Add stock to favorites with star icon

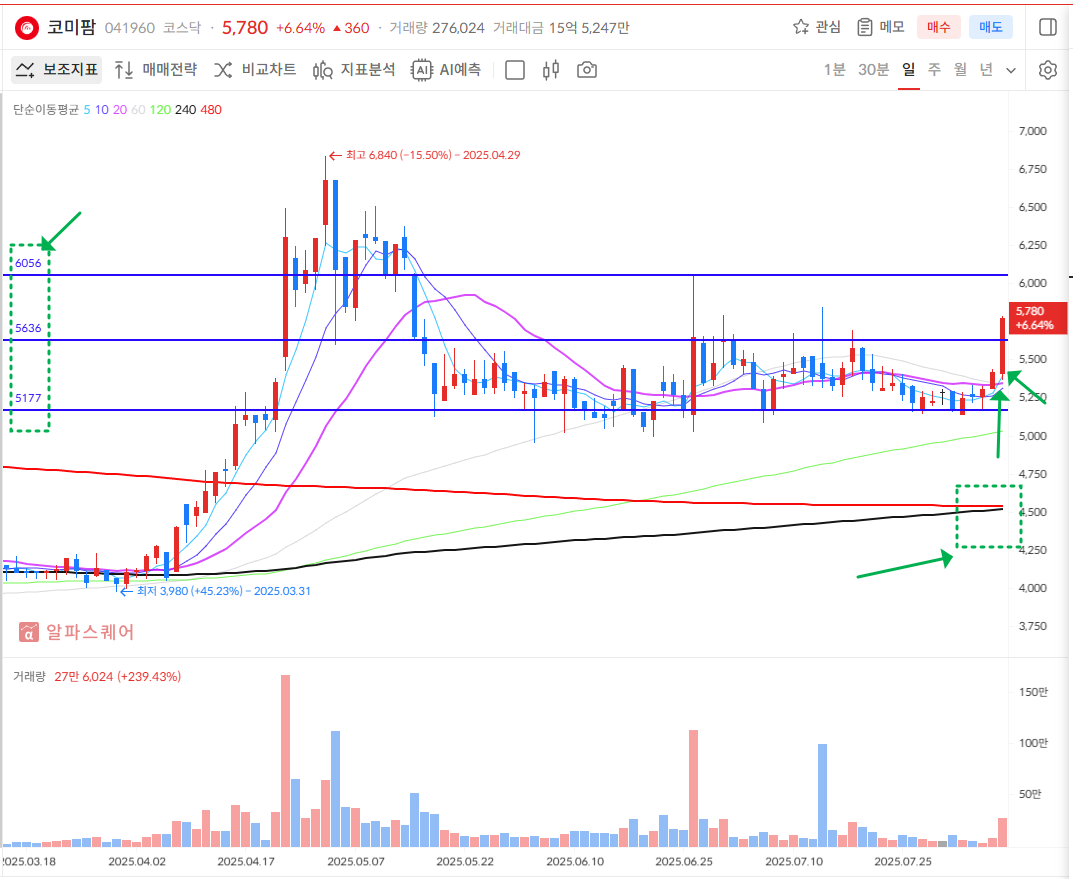pos(800,27)
